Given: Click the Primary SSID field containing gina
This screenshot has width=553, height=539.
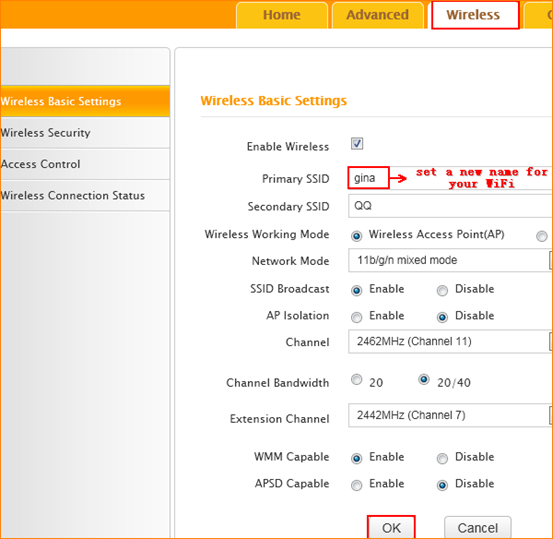Looking at the screenshot, I should pos(368,178).
